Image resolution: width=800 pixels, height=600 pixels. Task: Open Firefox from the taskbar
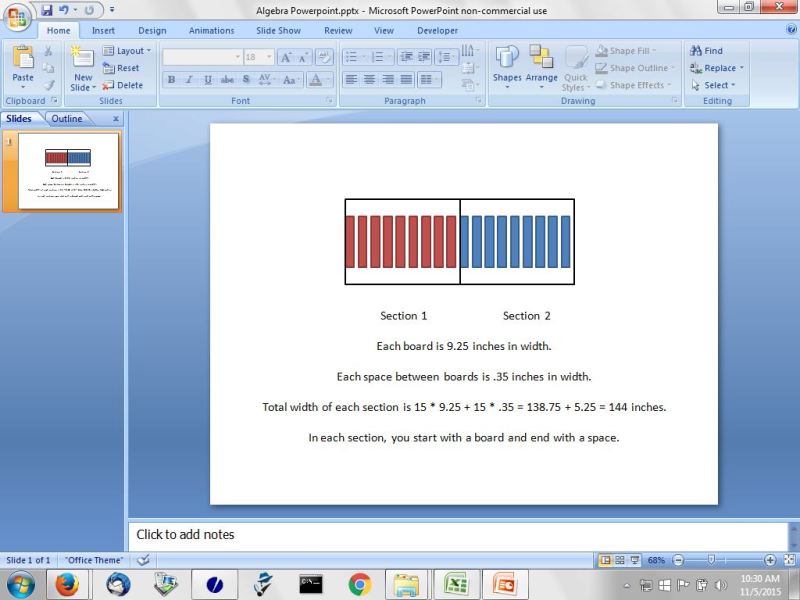(x=67, y=585)
